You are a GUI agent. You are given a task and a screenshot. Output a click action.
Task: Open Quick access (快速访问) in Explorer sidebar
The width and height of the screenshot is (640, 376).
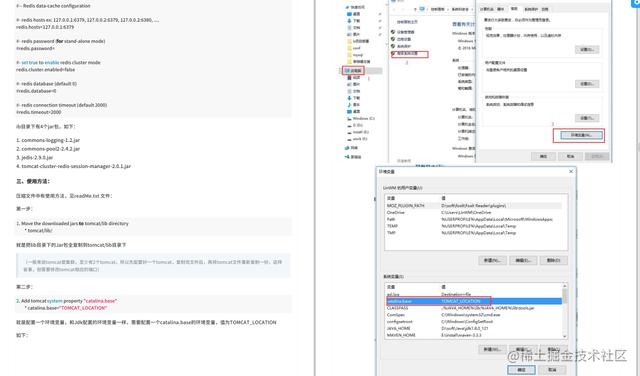click(356, 7)
